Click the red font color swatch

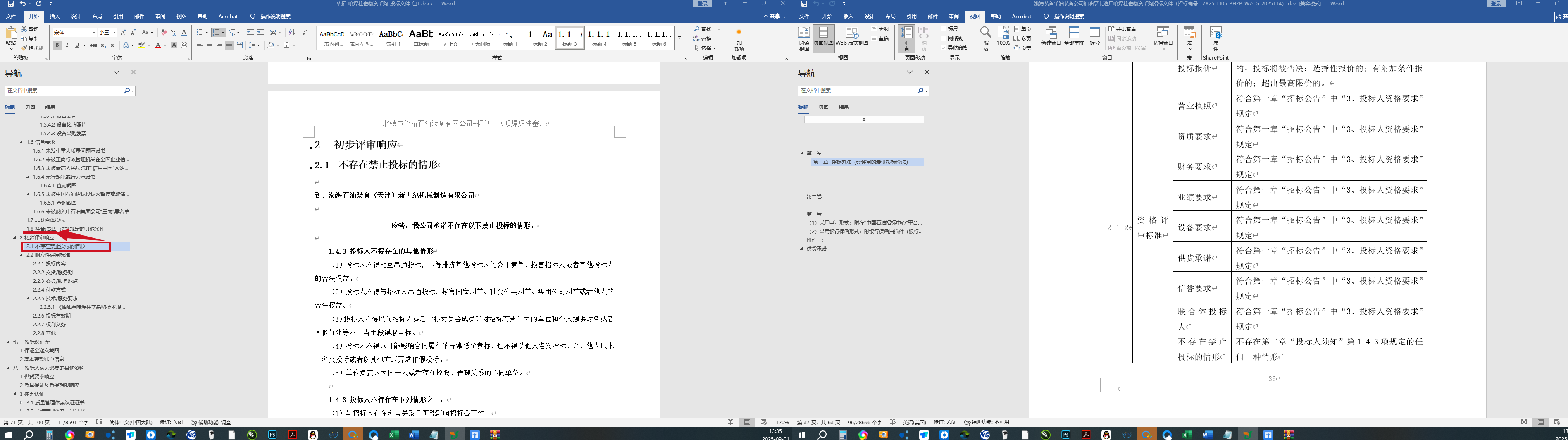[x=157, y=46]
